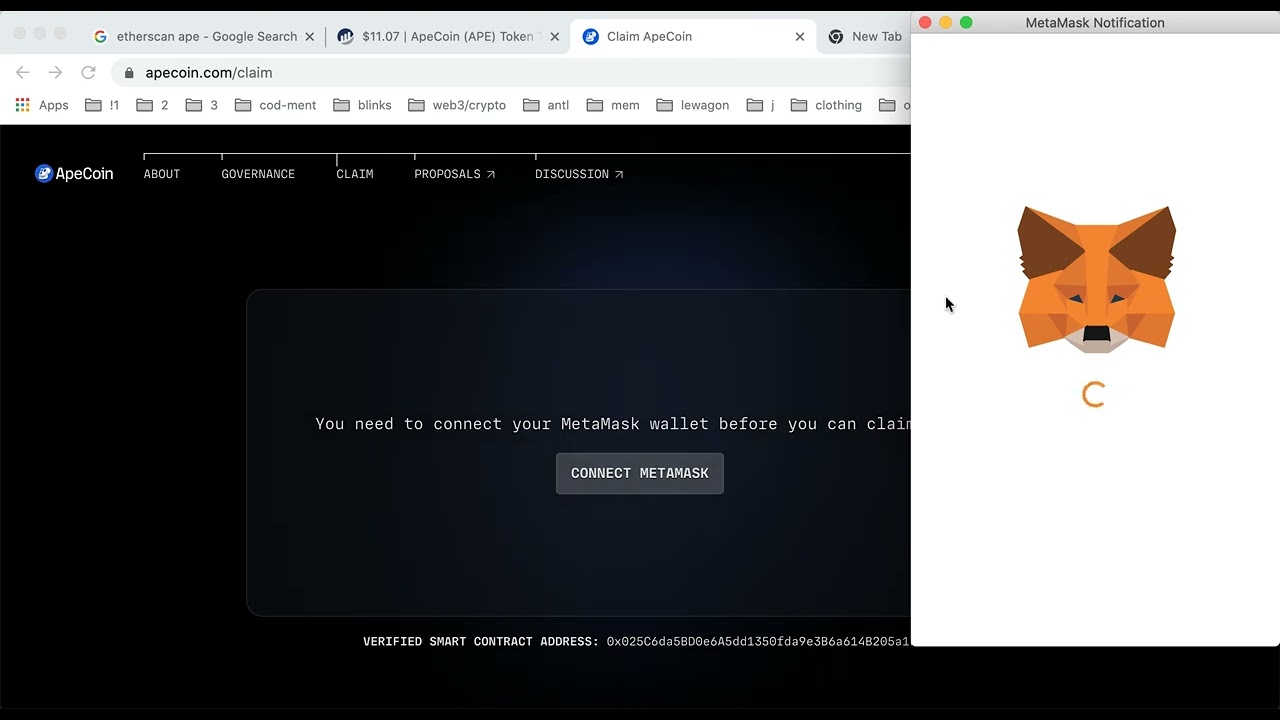Screen dimensions: 1280x720
Task: Open the antl bookmark folder
Action: (546, 105)
